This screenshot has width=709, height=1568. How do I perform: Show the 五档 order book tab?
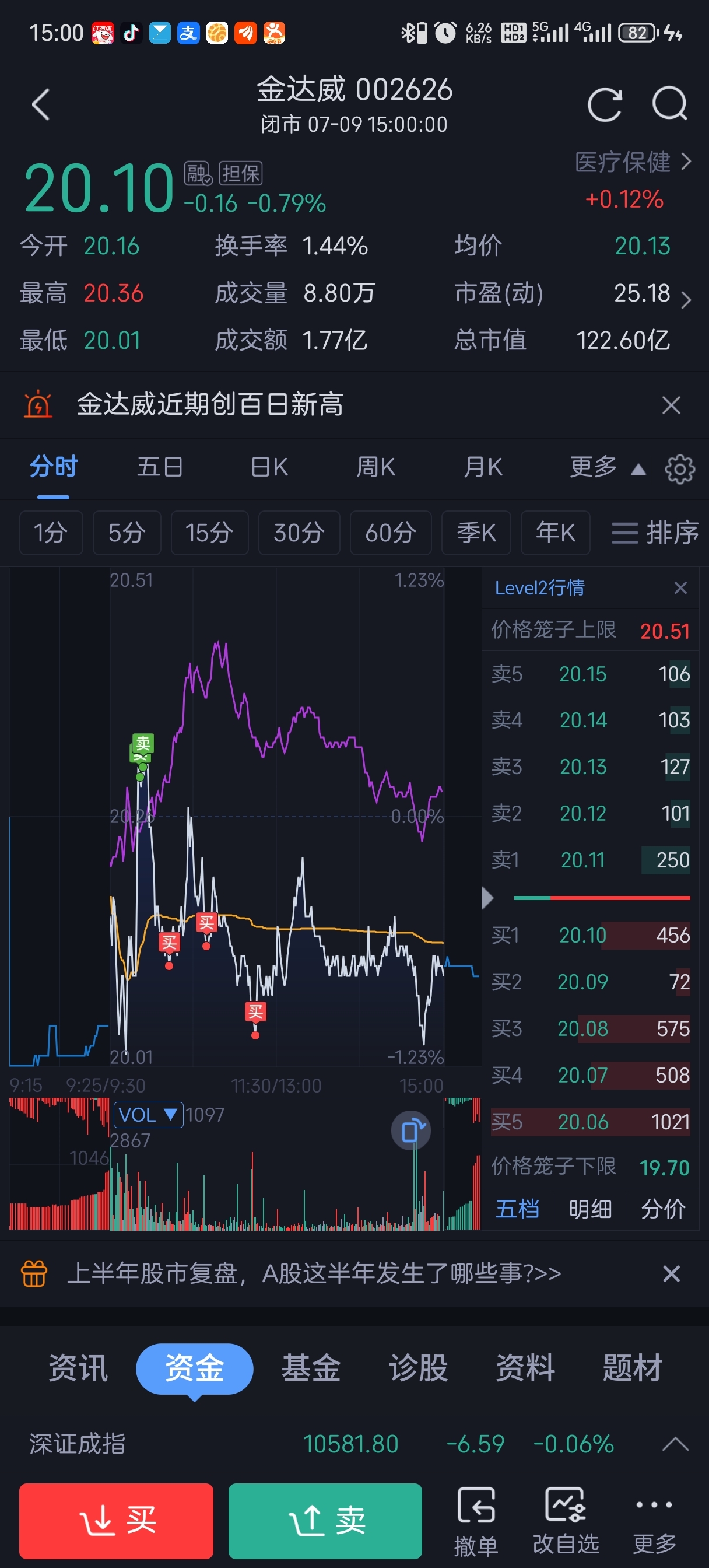click(517, 1208)
